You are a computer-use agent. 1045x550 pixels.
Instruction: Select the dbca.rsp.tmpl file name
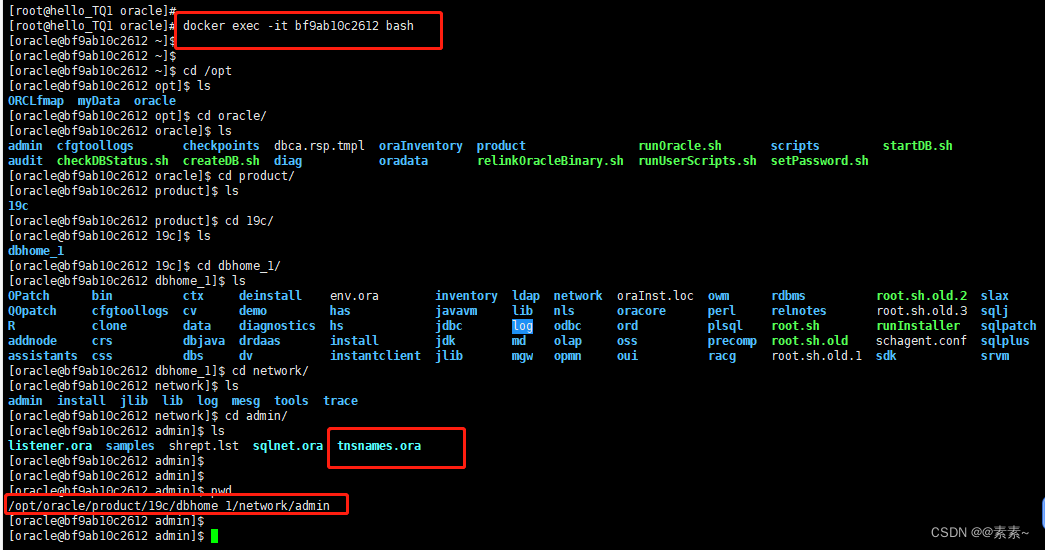319,146
